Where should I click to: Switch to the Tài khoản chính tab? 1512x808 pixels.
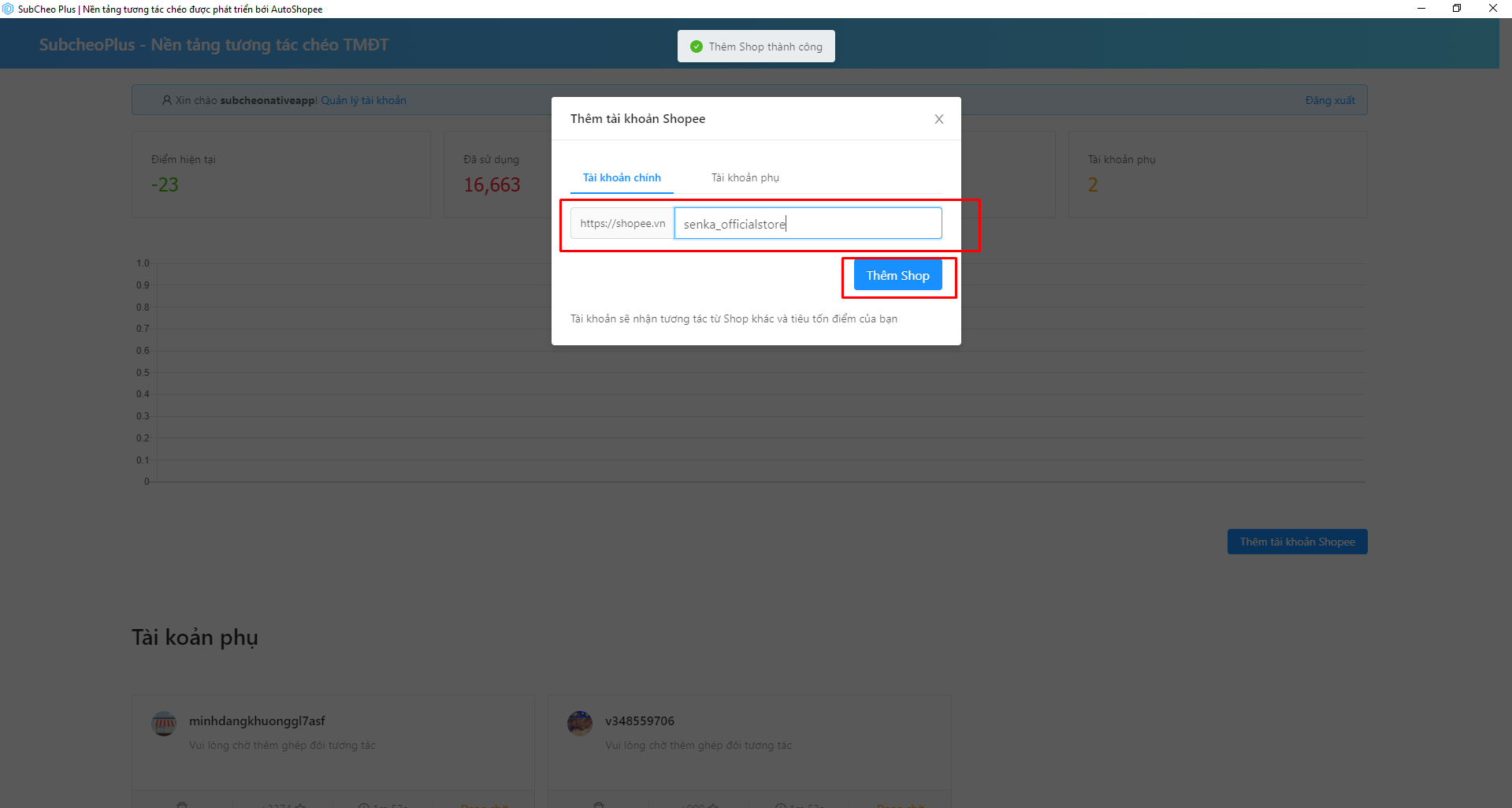[x=622, y=177]
